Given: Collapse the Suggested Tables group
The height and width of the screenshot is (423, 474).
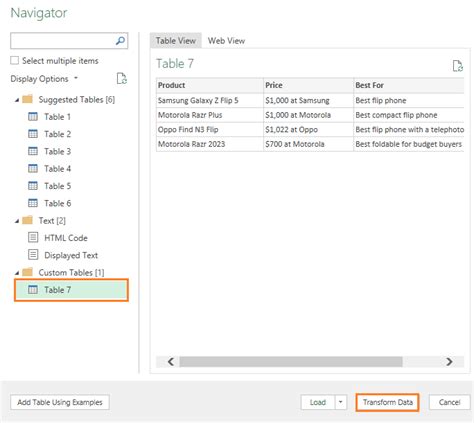Looking at the screenshot, I should (17, 100).
